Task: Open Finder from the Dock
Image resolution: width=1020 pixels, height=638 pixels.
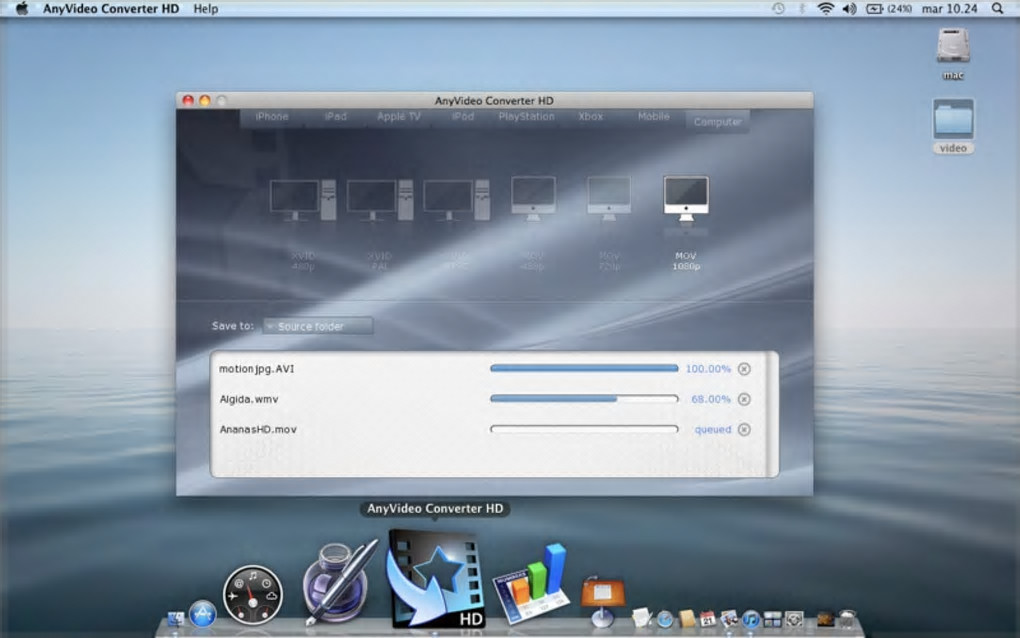Action: (x=176, y=618)
